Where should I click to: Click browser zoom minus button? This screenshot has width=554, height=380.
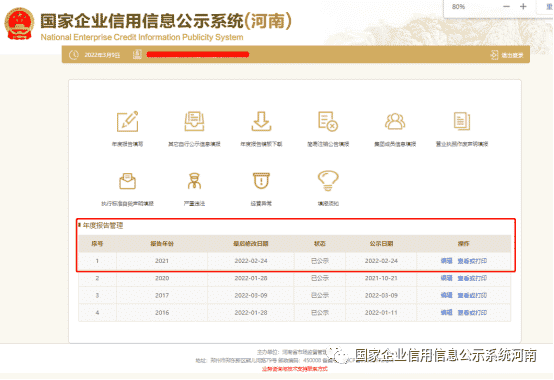(506, 6)
